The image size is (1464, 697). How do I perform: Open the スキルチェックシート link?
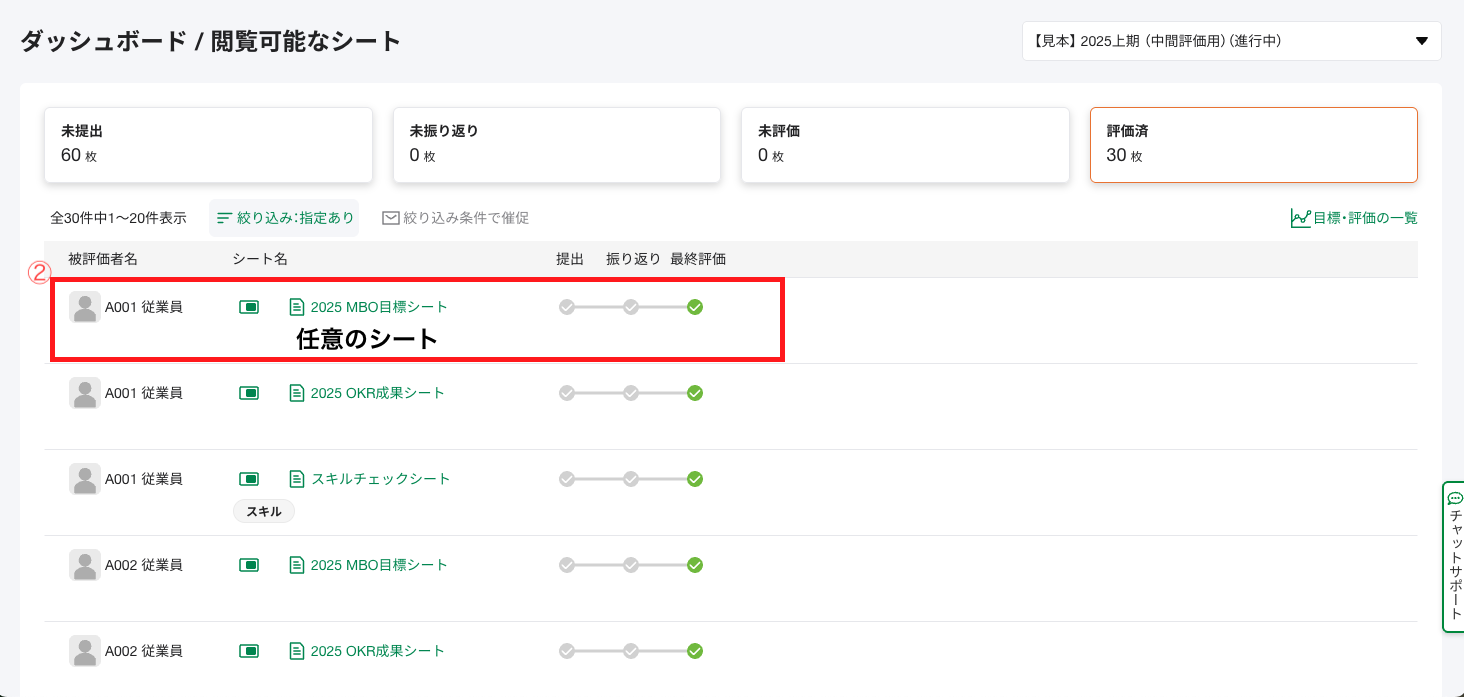pos(383,478)
